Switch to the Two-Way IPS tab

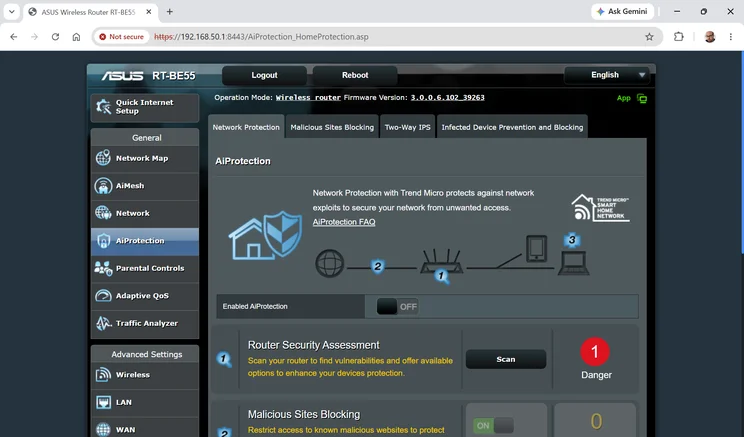coord(408,127)
